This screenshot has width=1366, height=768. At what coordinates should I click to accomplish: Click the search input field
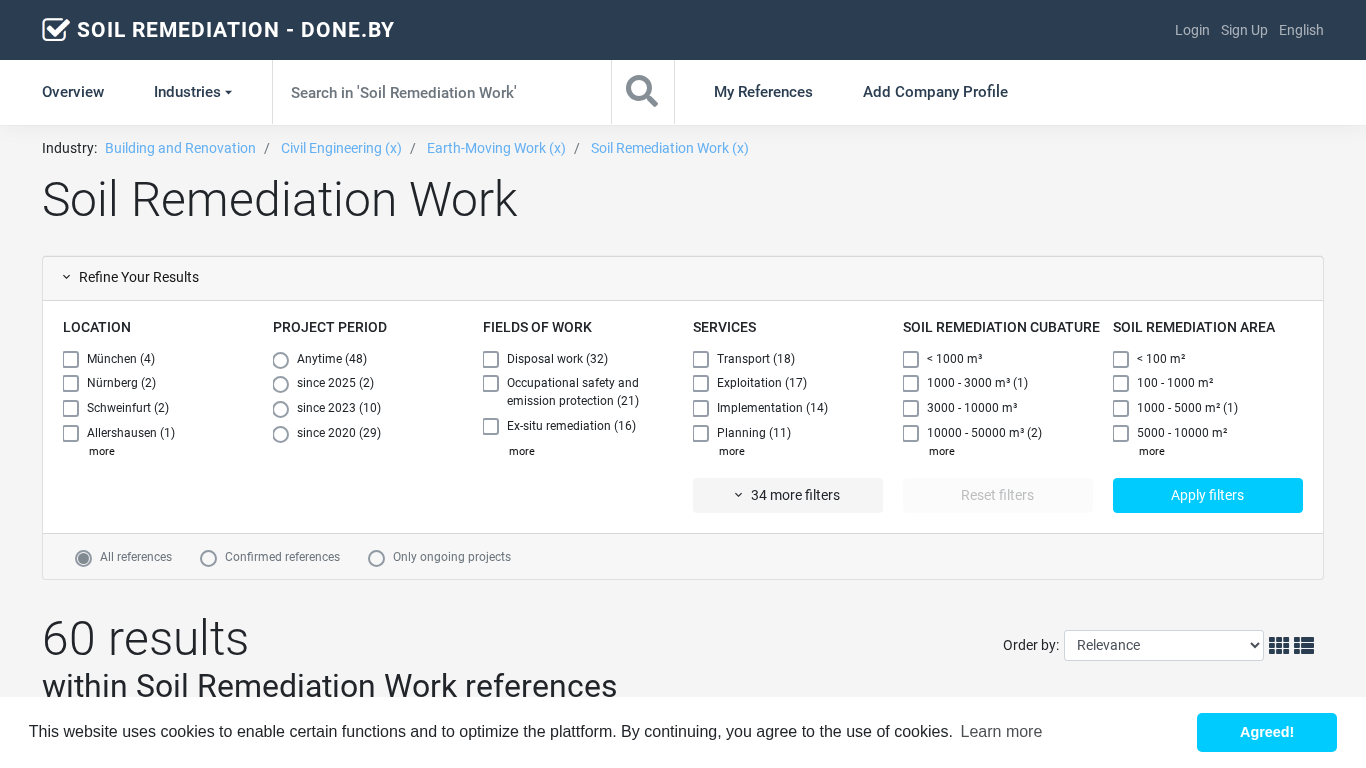(x=441, y=92)
